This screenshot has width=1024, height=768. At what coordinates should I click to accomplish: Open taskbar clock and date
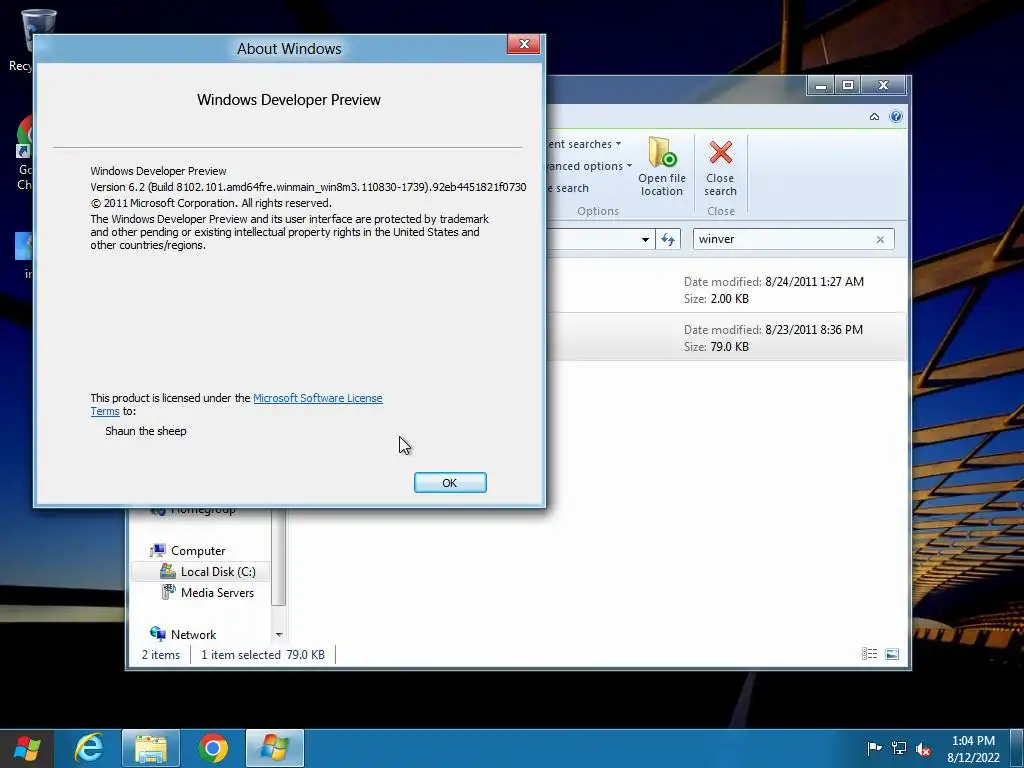[973, 749]
